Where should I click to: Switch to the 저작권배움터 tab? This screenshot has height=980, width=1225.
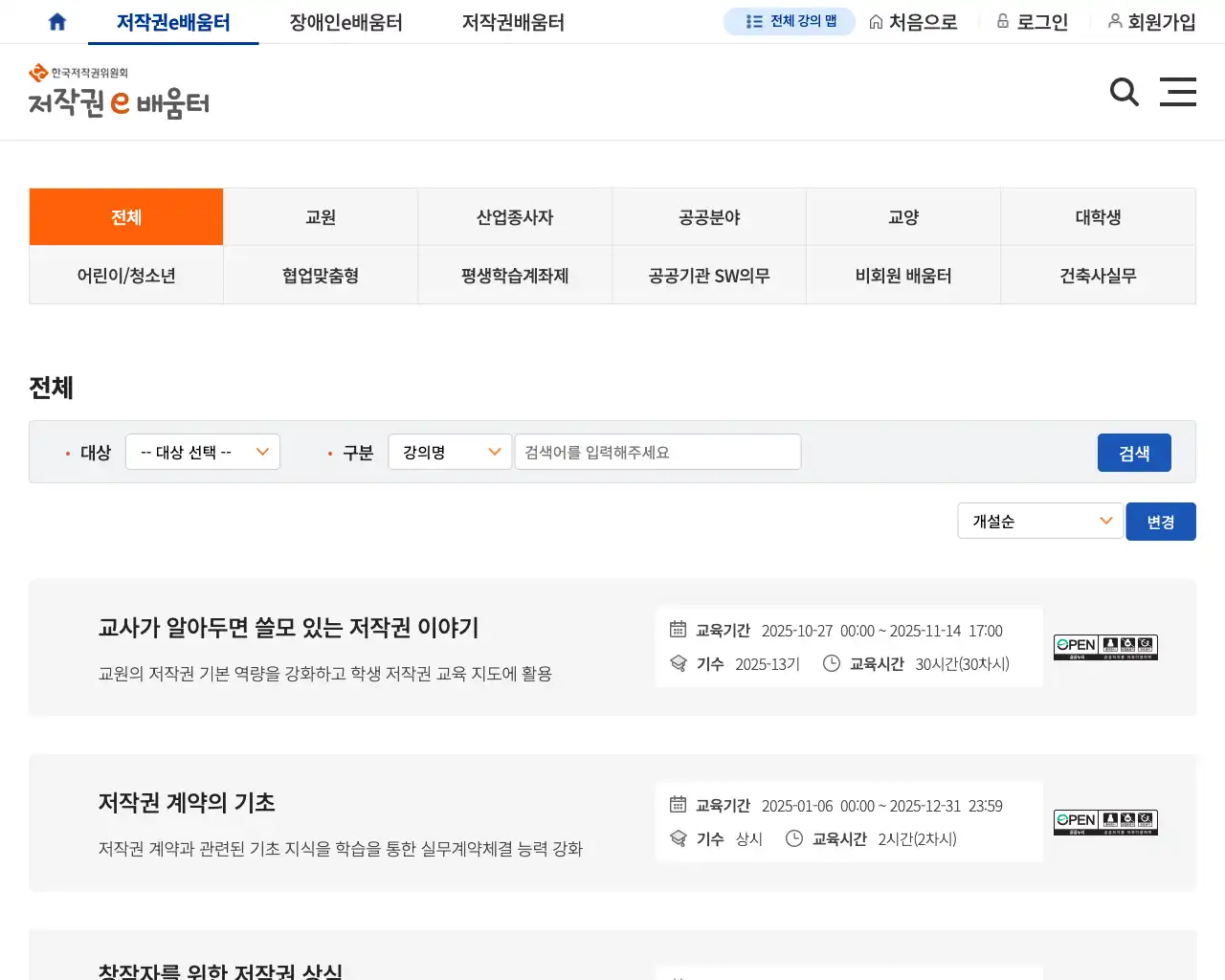coord(512,20)
